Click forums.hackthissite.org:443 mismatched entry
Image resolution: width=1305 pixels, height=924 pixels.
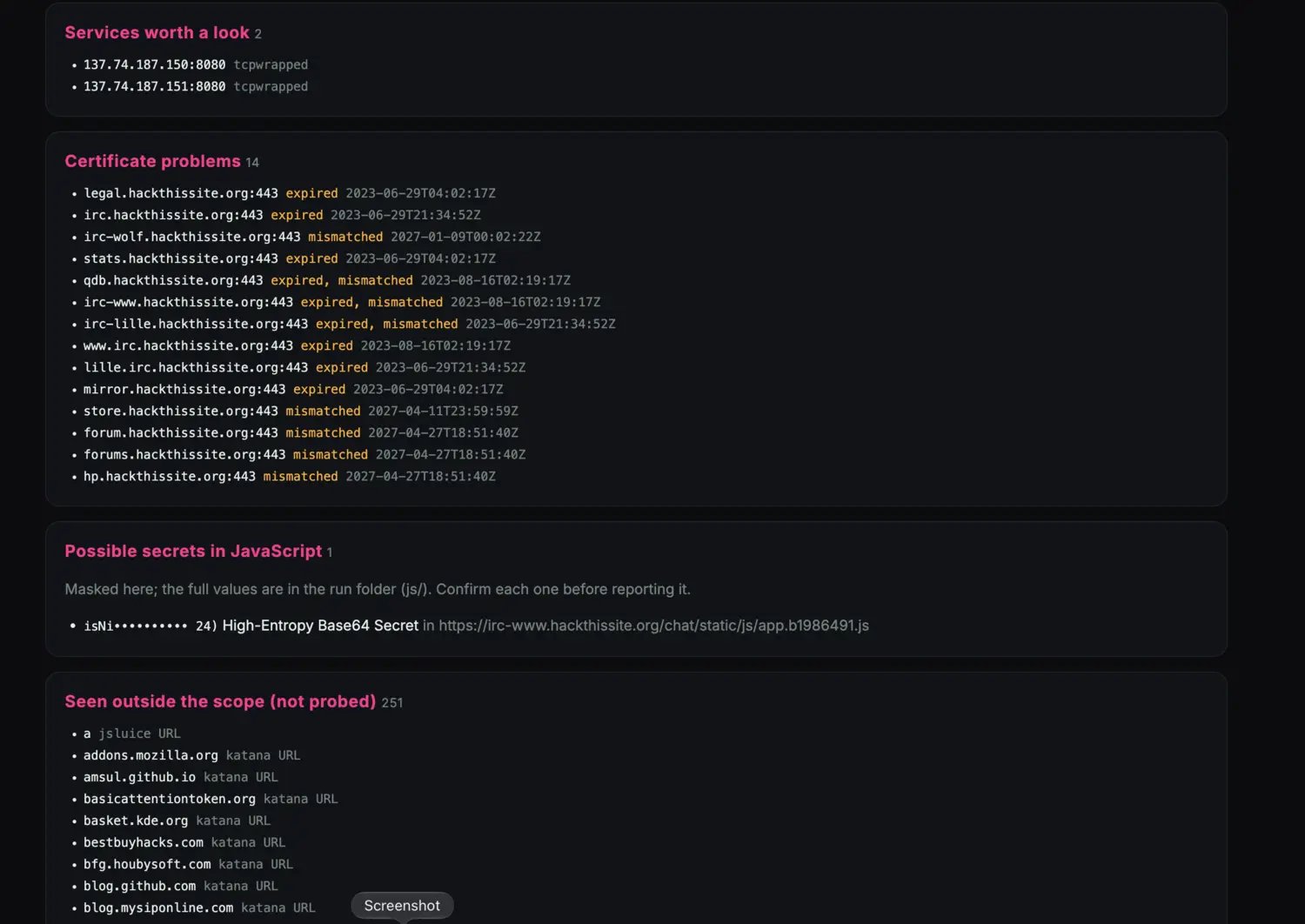[304, 454]
